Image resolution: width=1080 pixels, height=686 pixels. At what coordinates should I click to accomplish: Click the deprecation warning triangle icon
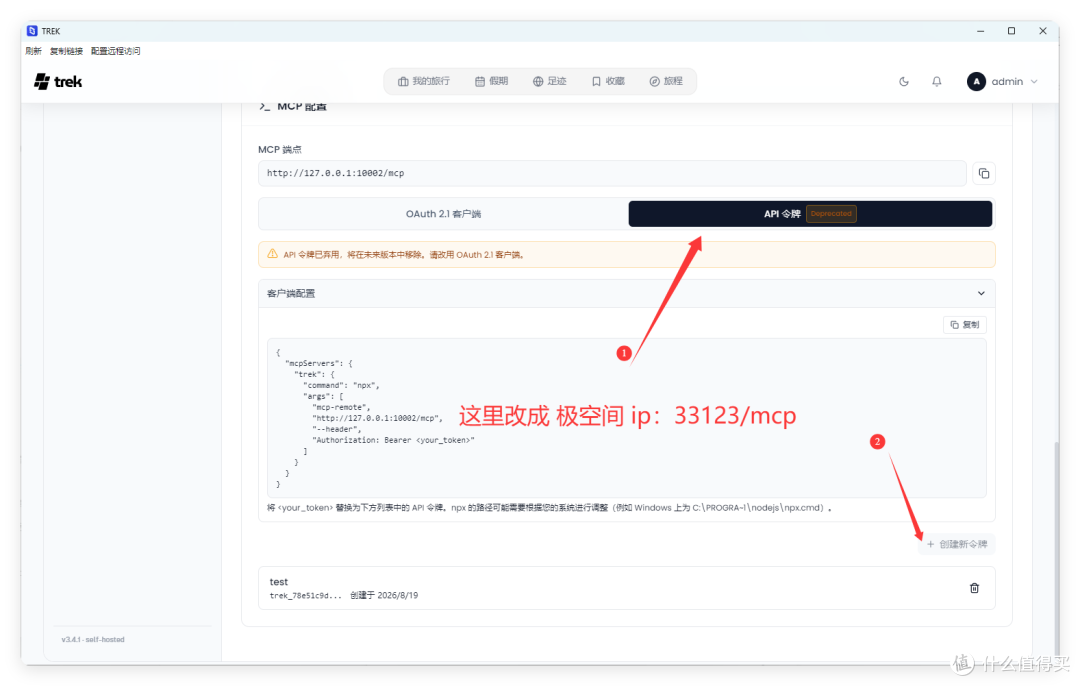[x=273, y=254]
